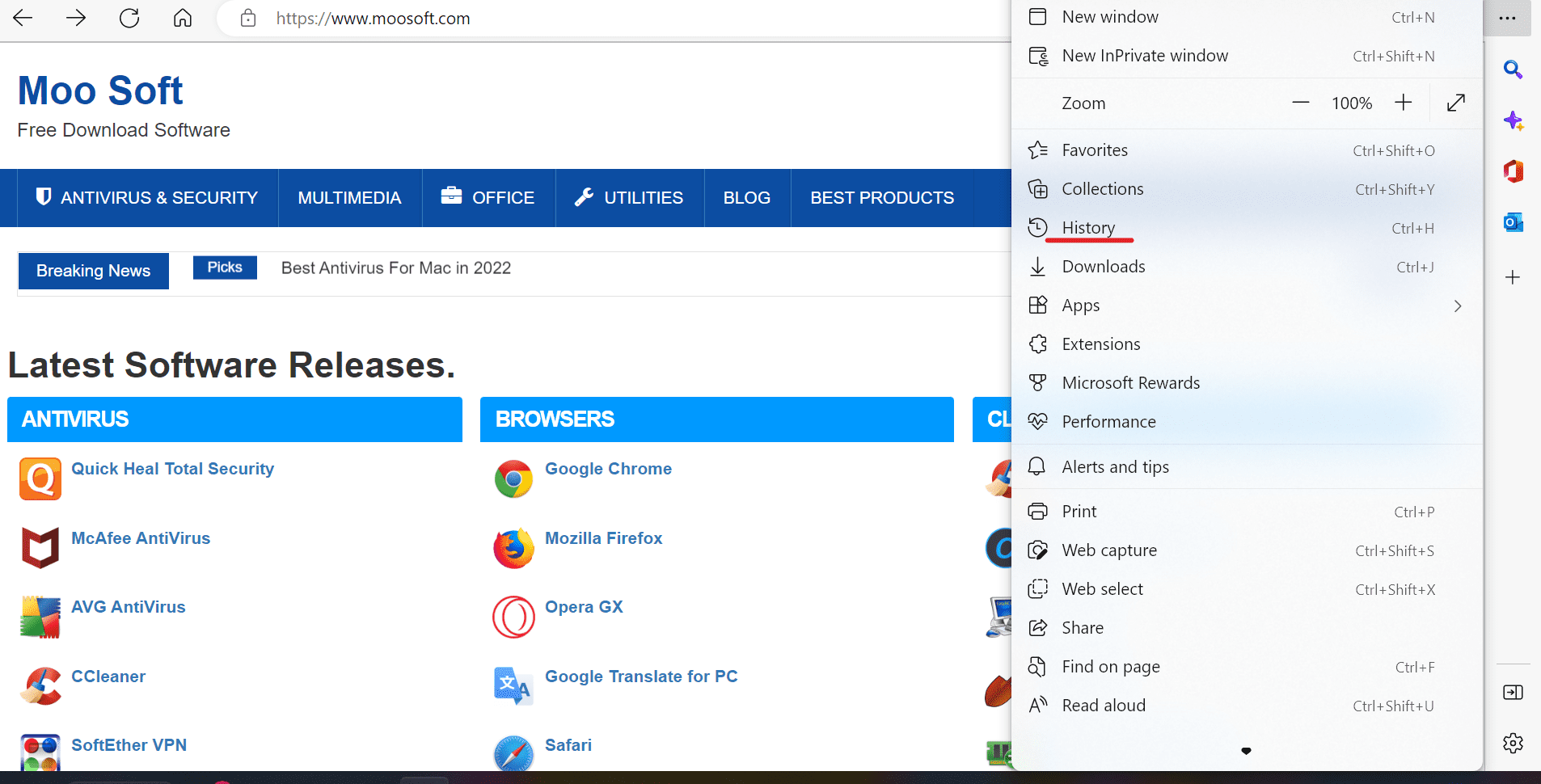Click the Opera GX logo icon
The height and width of the screenshot is (784, 1541).
pyautogui.click(x=513, y=617)
